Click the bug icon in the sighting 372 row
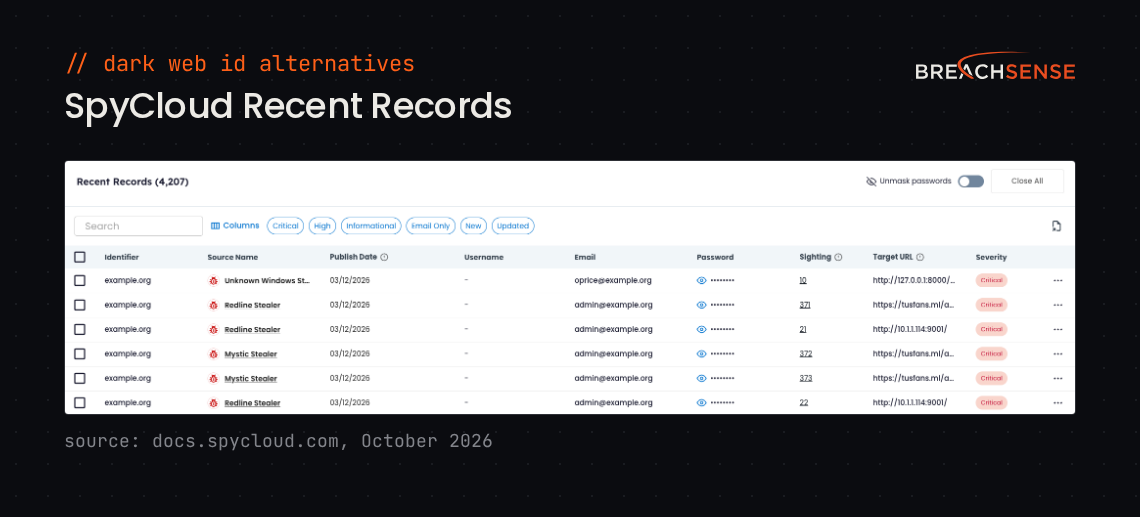1140x517 pixels. (214, 354)
